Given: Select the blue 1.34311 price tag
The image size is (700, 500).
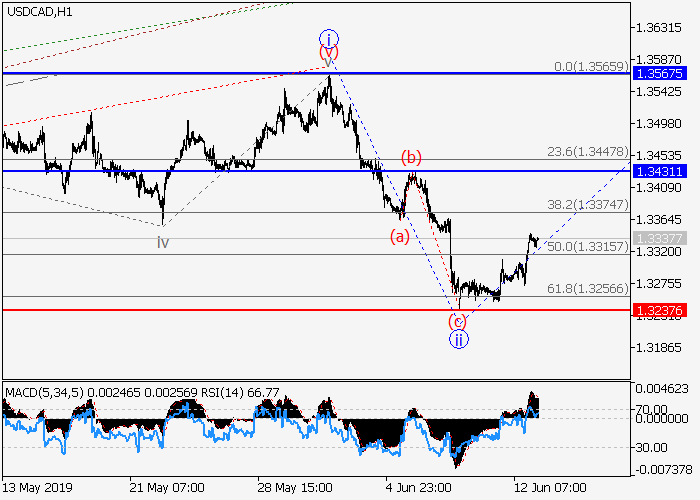Looking at the screenshot, I should pyautogui.click(x=658, y=171).
